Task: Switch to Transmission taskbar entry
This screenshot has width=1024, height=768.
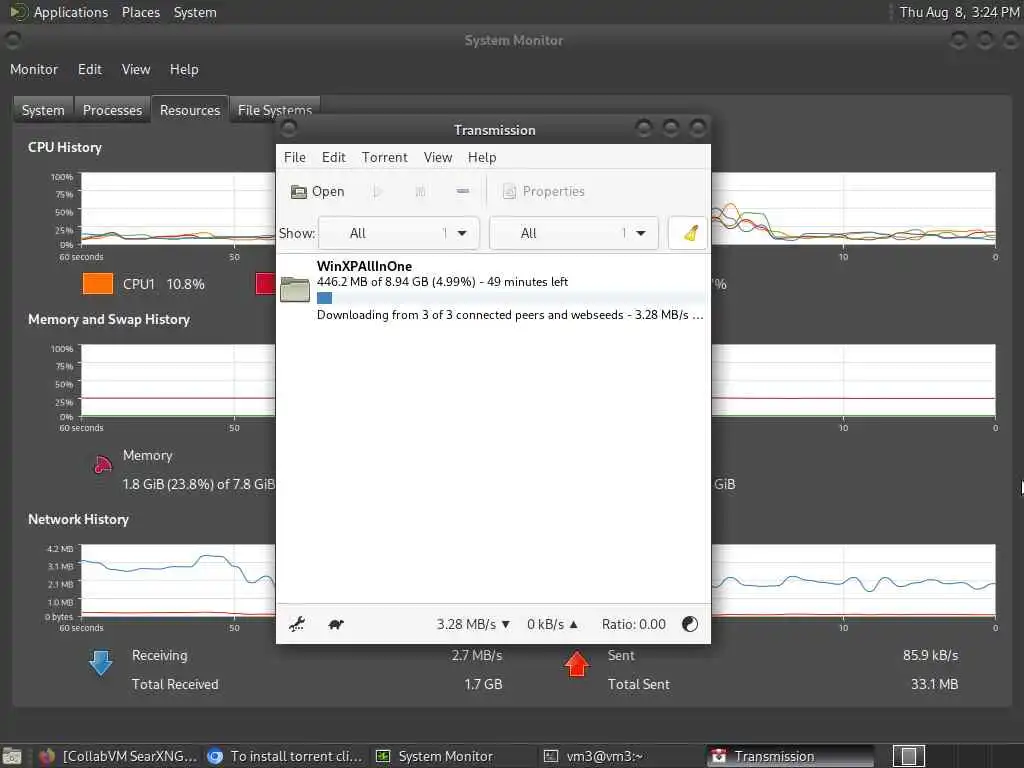Action: 790,756
